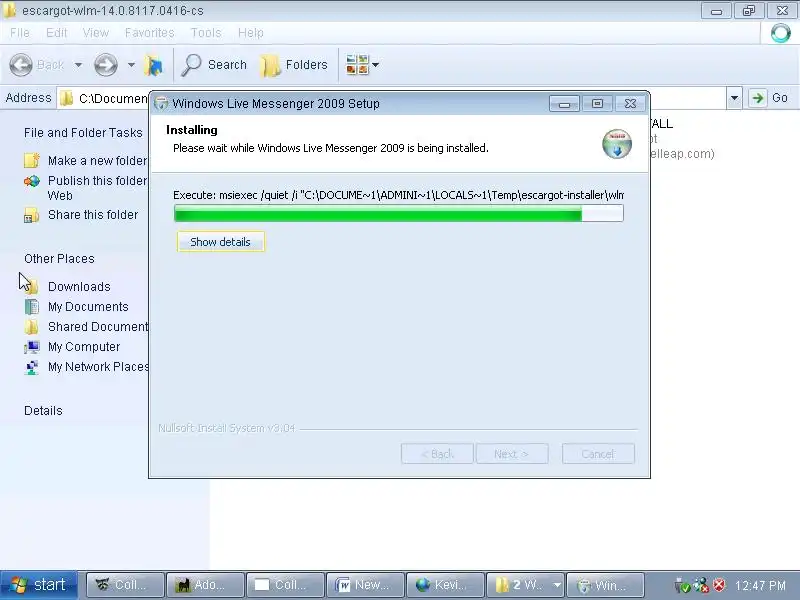The height and width of the screenshot is (600, 800).
Task: Click the Make new folder icon
Action: [x=32, y=161]
